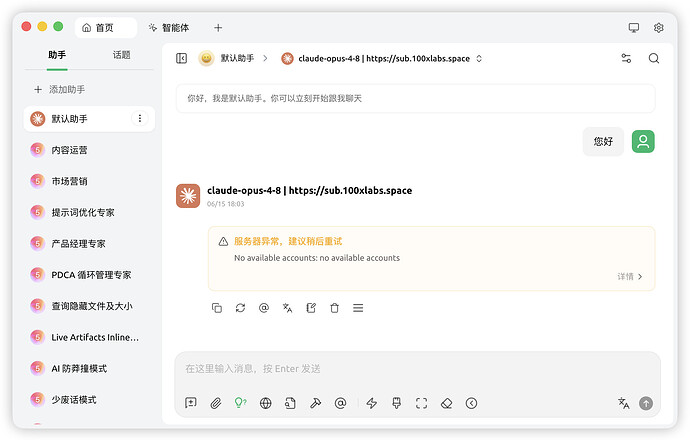Click the model name heading in the message
The height and width of the screenshot is (440, 690).
309,191
